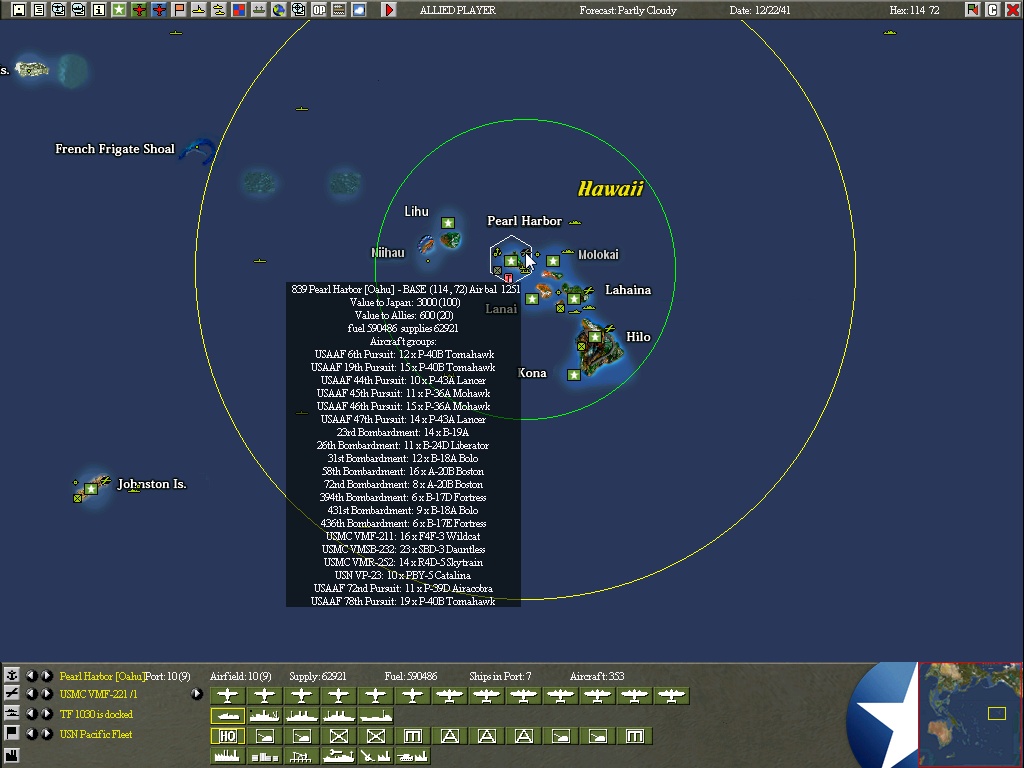Go to previous base beside Pearl Harbor

point(31,675)
